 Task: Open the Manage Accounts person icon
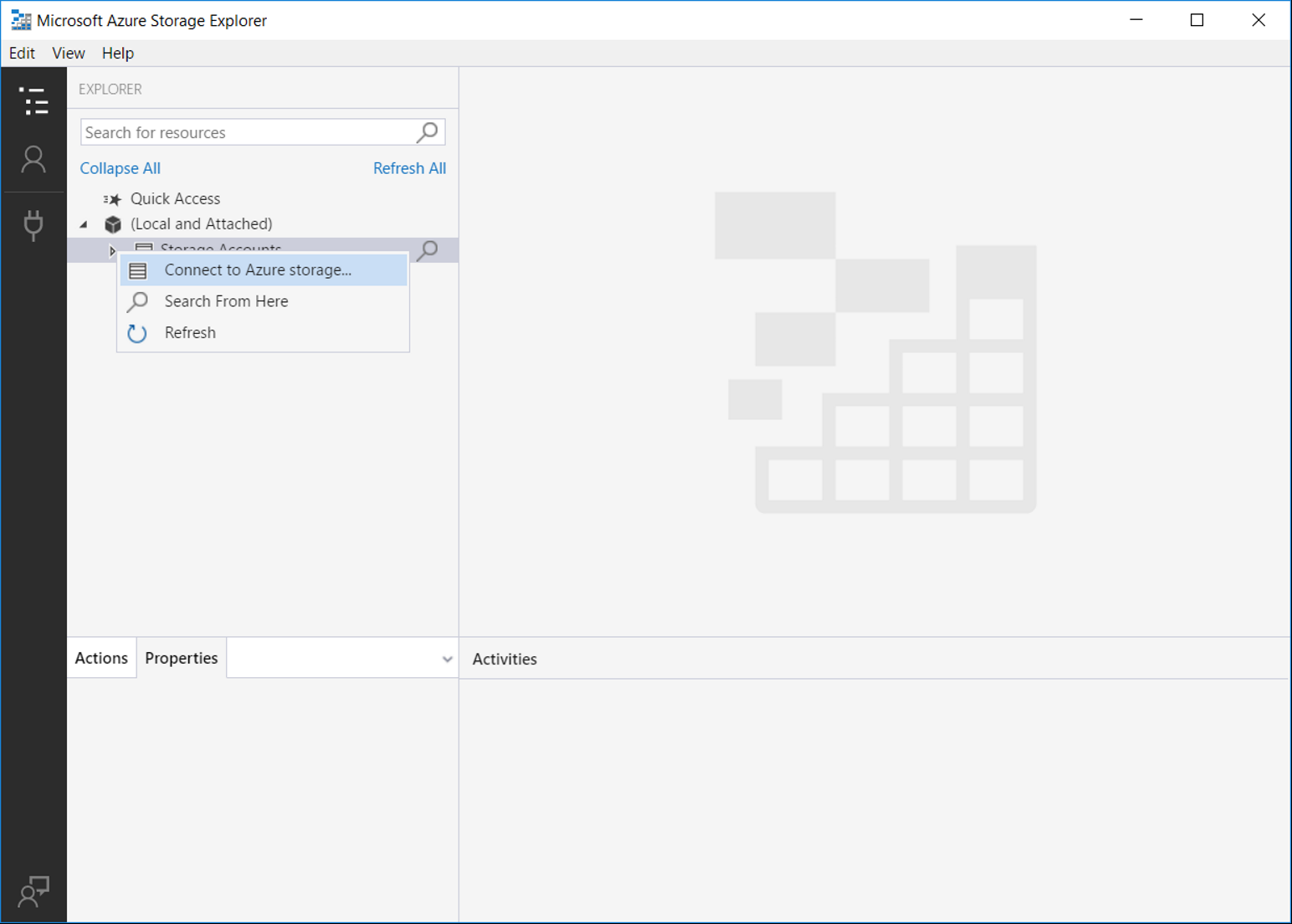click(x=33, y=159)
